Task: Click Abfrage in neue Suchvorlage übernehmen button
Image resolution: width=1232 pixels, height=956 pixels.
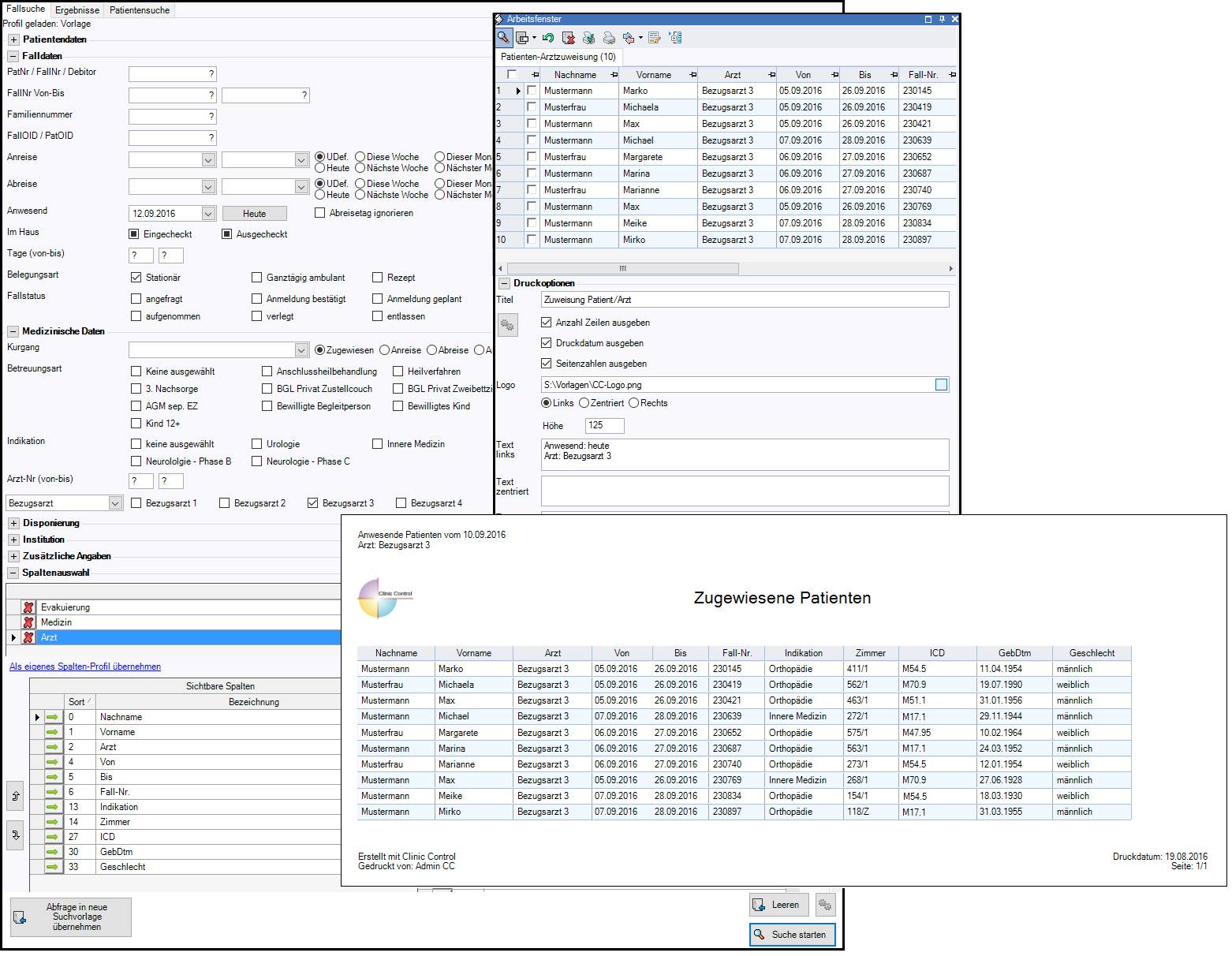Action: coord(71,917)
